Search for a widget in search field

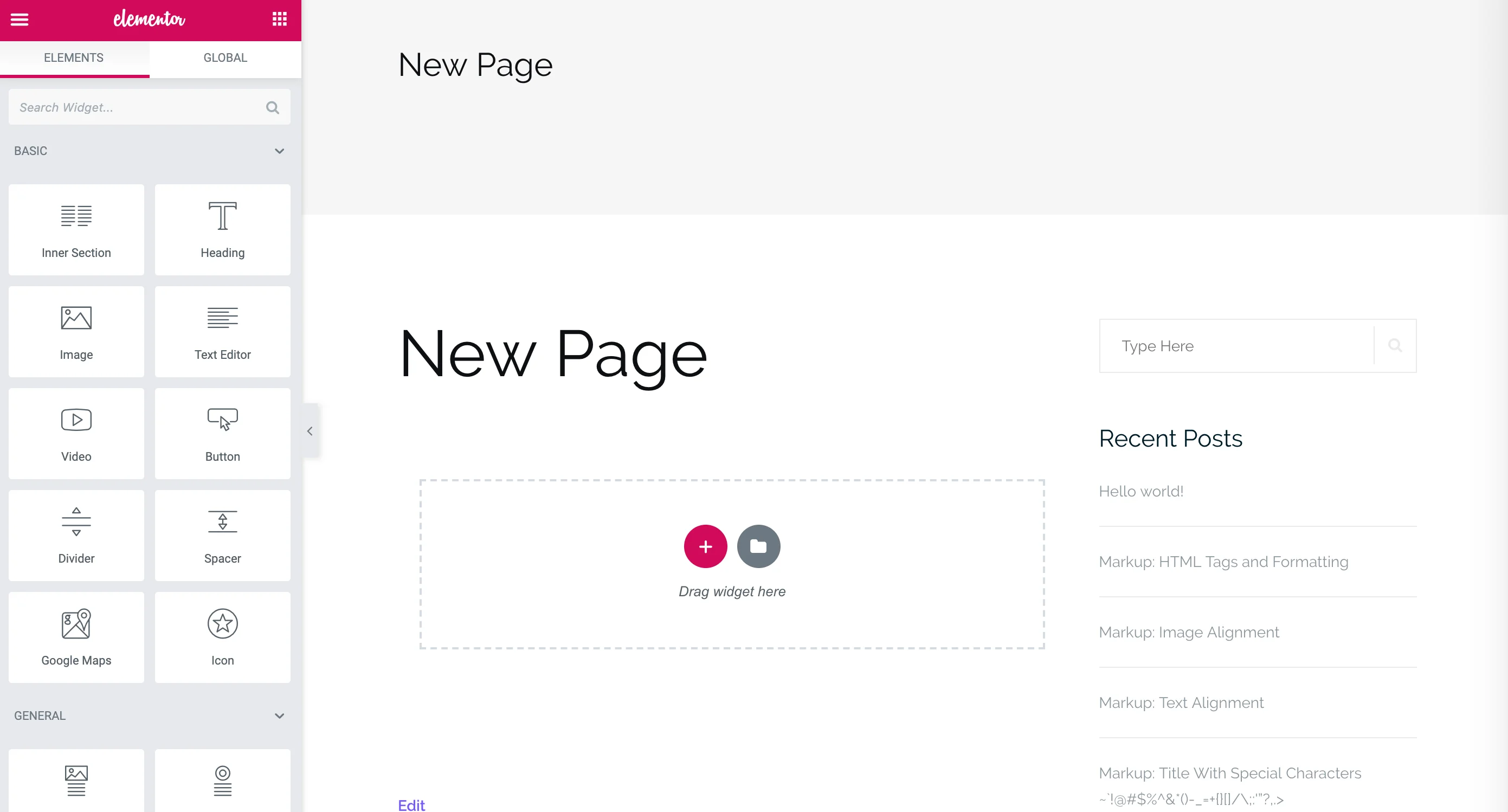pos(149,107)
